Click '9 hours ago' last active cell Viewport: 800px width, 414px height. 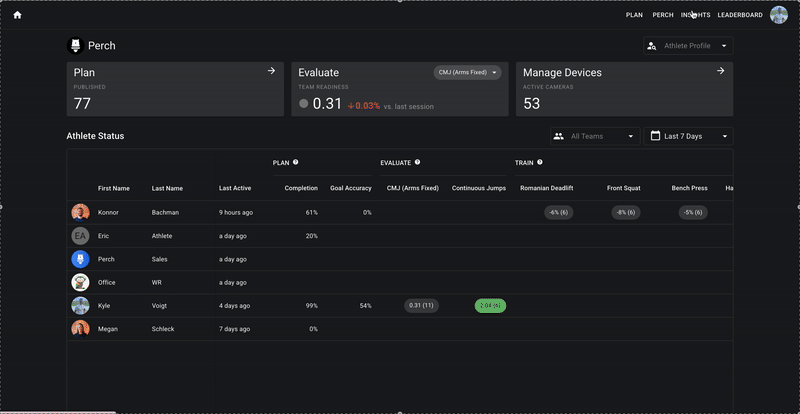[x=236, y=212]
